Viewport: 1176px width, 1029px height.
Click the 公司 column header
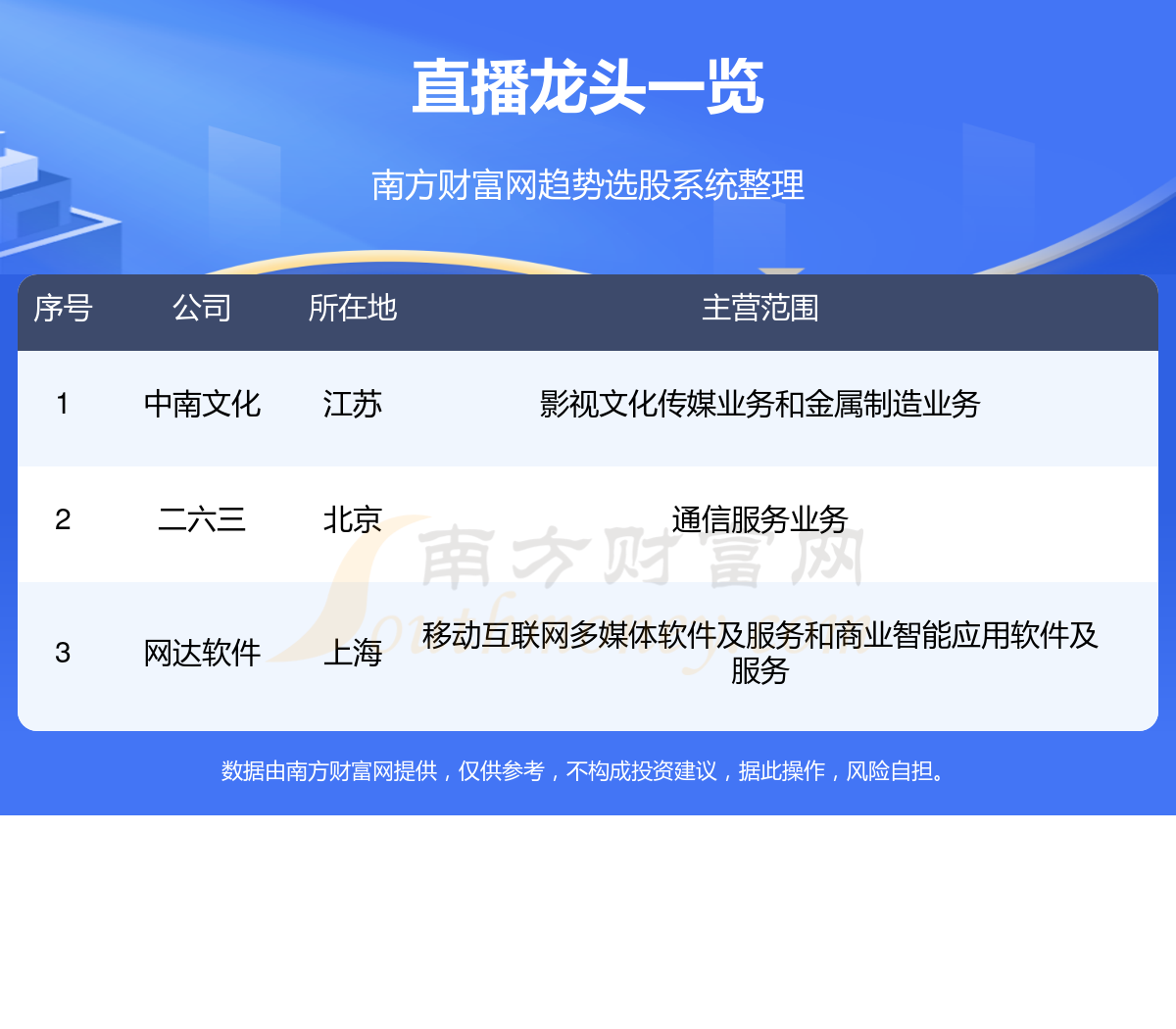pos(202,308)
